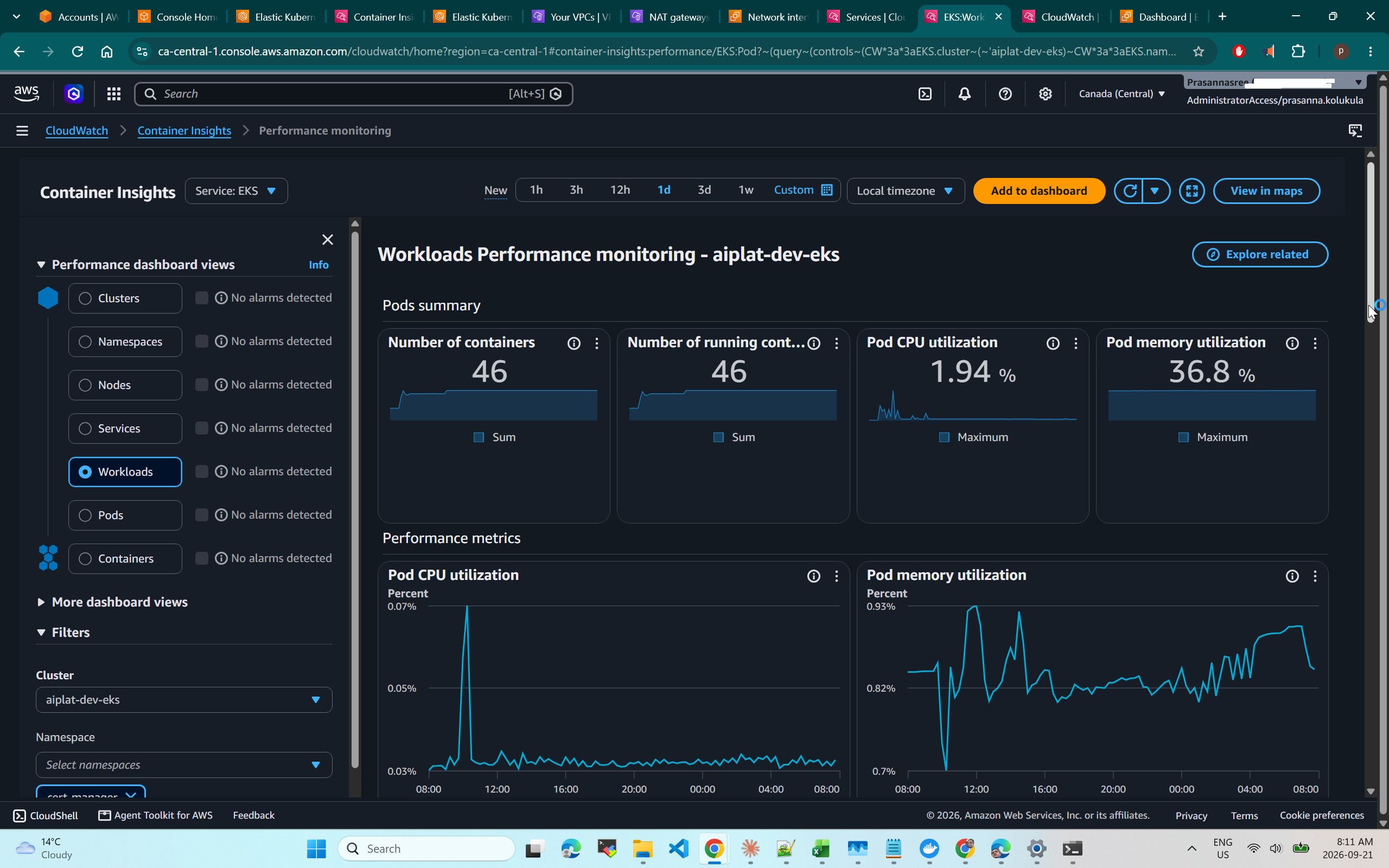Select the Nodes view radio button
1389x868 pixels.
coord(85,385)
